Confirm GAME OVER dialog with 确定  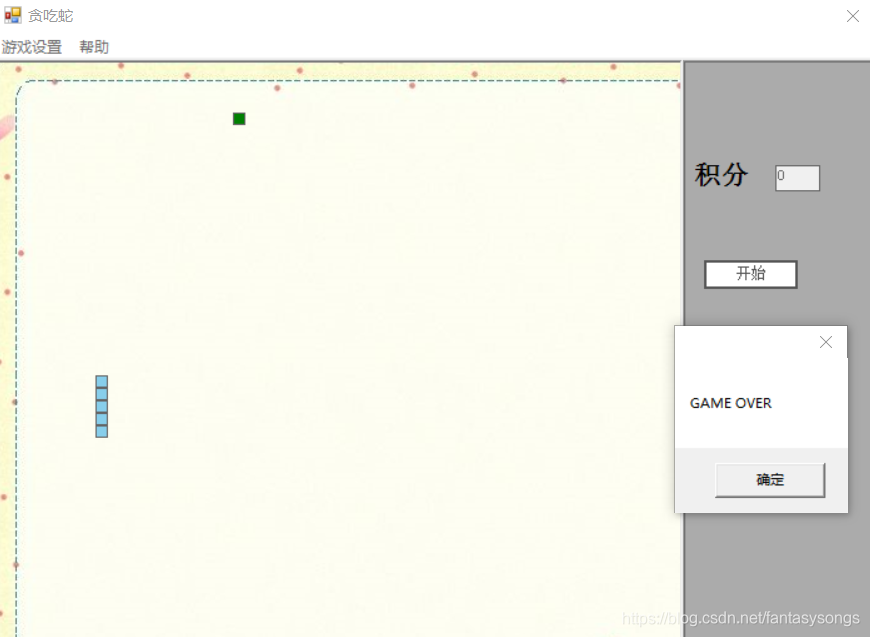[x=770, y=480]
